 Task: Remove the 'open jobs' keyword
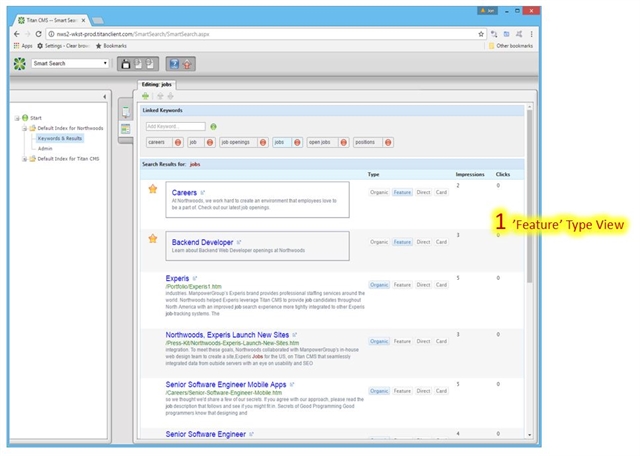(x=344, y=142)
